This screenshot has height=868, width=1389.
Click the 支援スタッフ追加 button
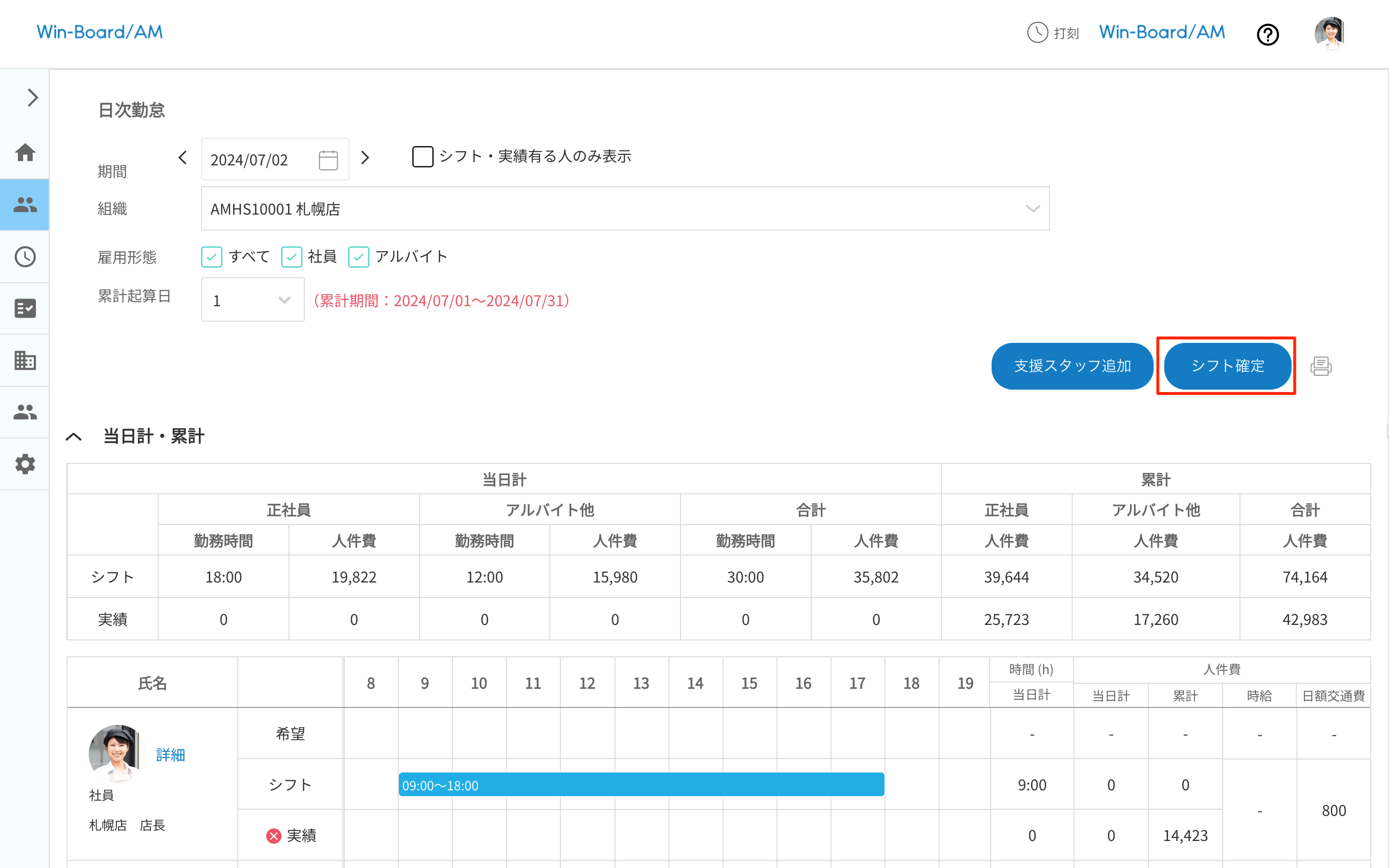(1072, 366)
